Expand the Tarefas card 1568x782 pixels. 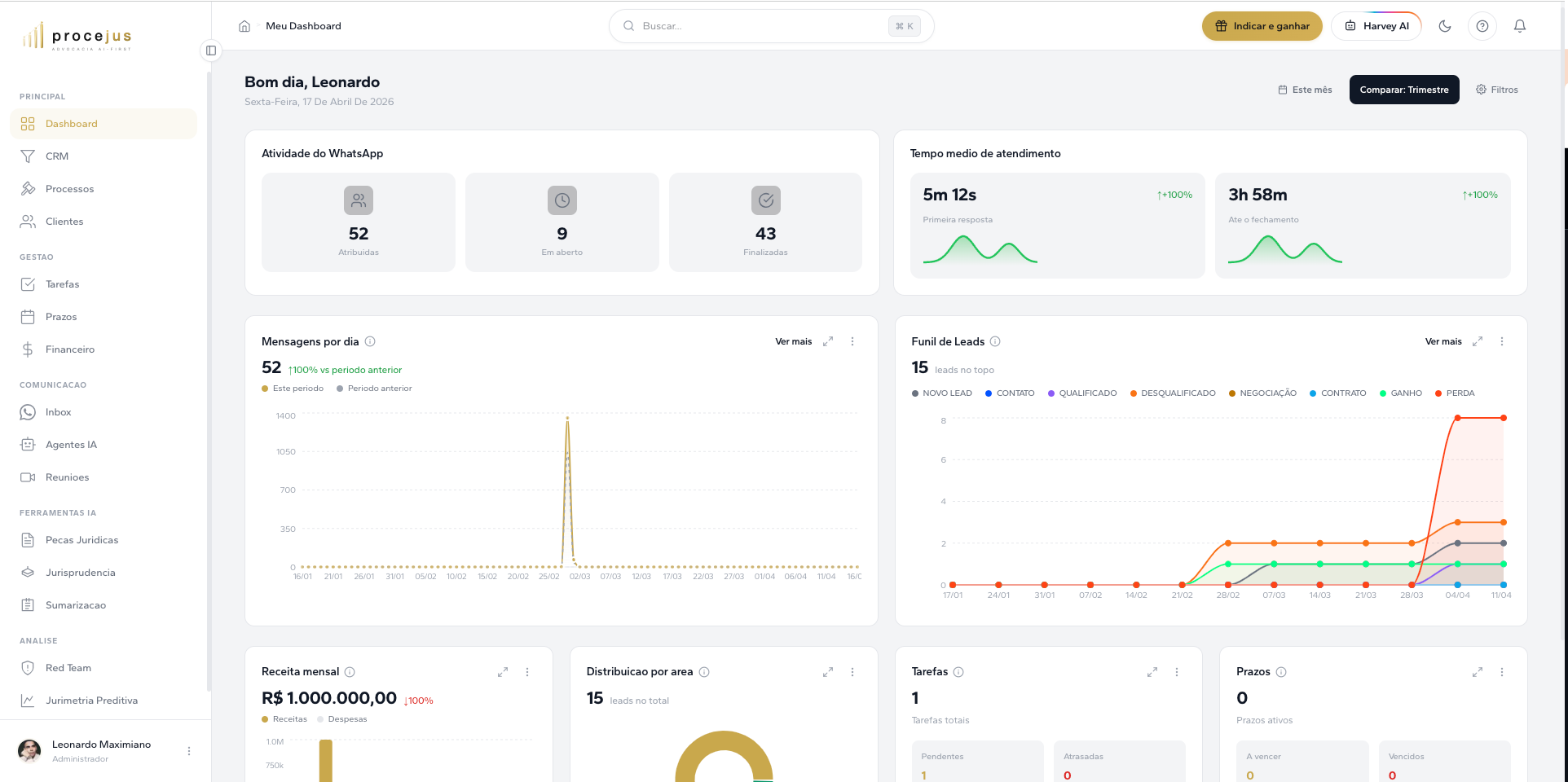click(x=1152, y=672)
